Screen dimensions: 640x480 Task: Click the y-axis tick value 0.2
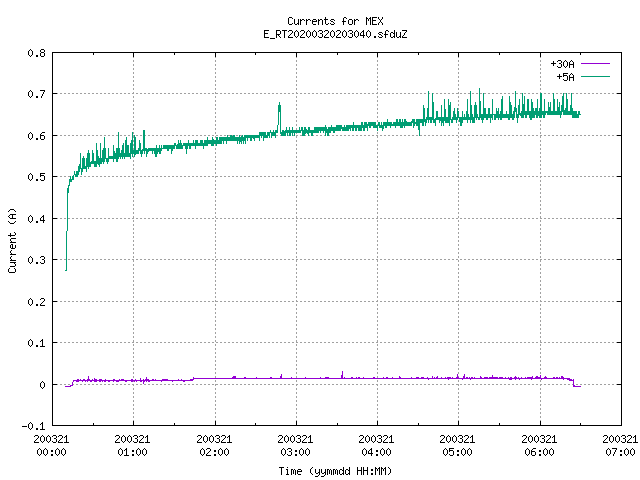(36, 302)
